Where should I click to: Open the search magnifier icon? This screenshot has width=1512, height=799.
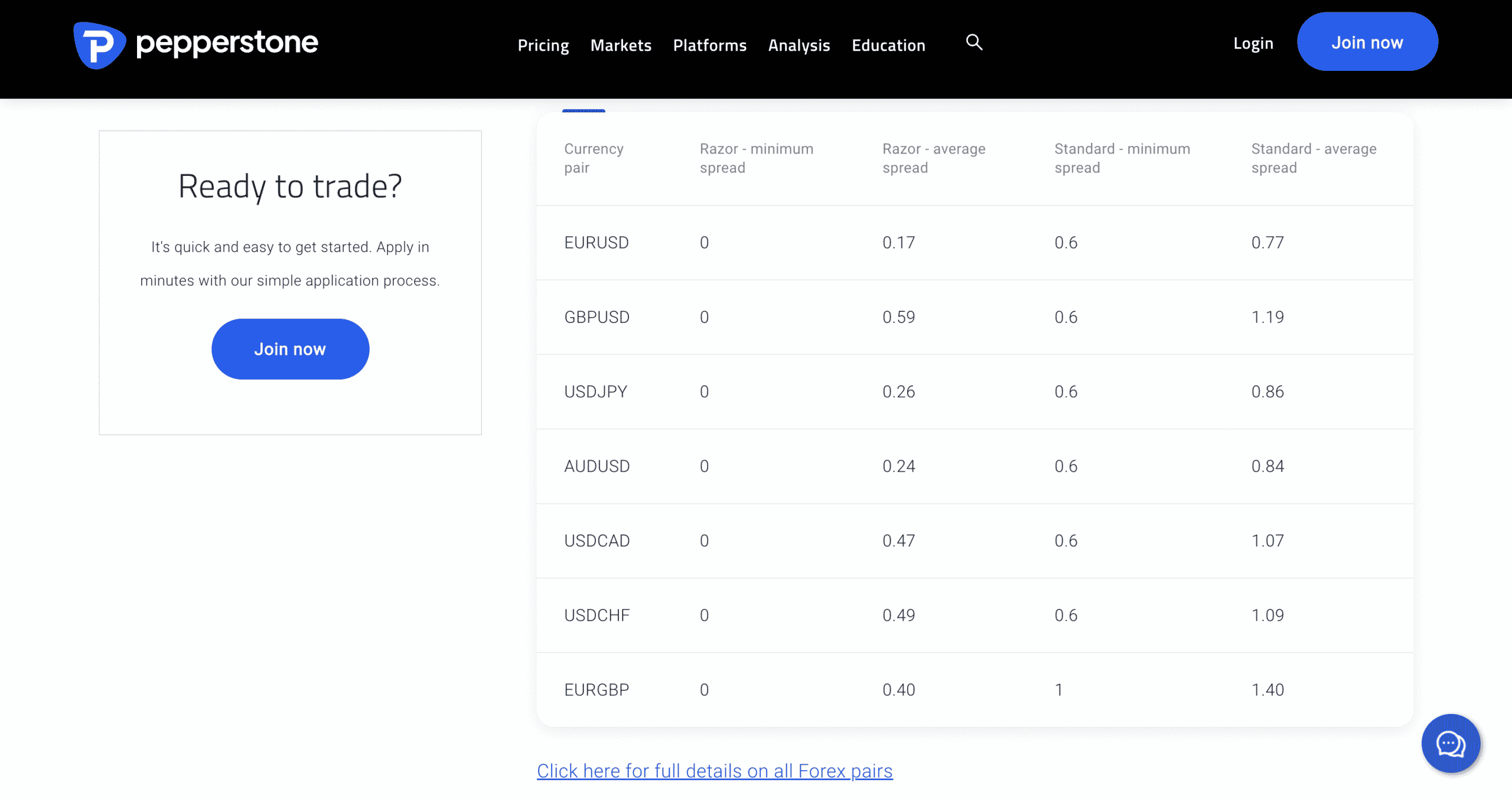pyautogui.click(x=974, y=43)
